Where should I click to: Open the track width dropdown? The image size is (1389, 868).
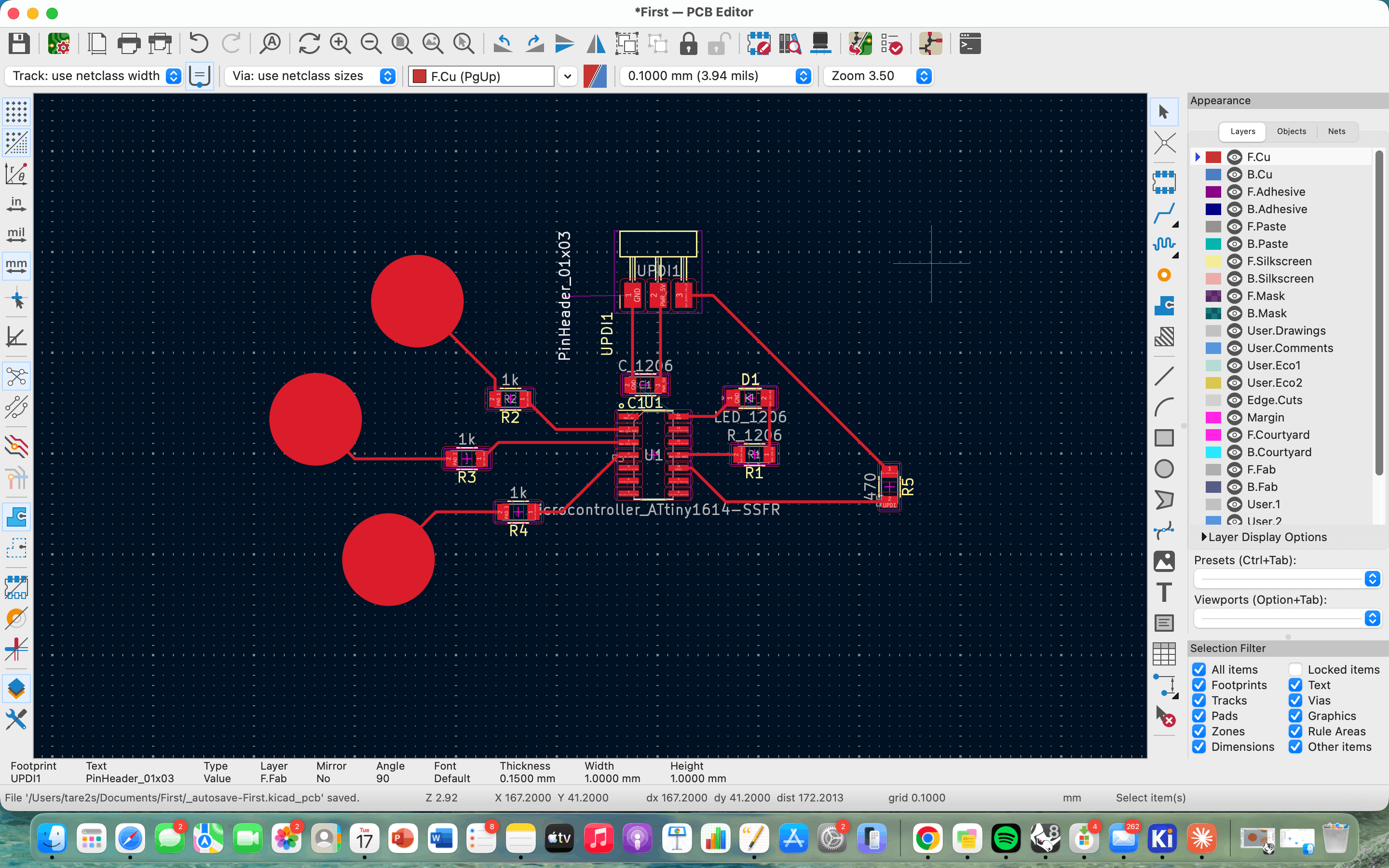[x=173, y=76]
